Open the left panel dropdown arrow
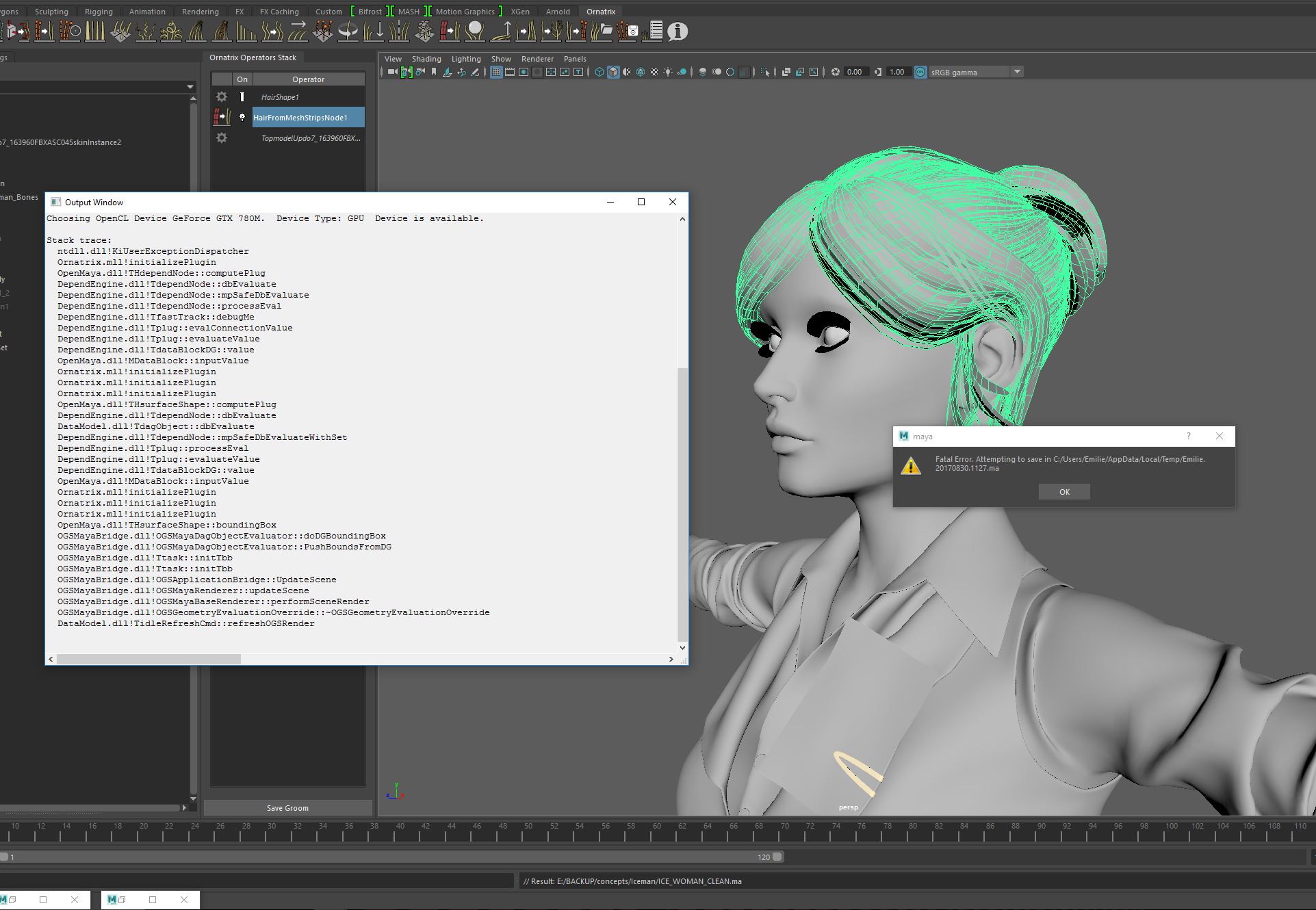 point(190,87)
